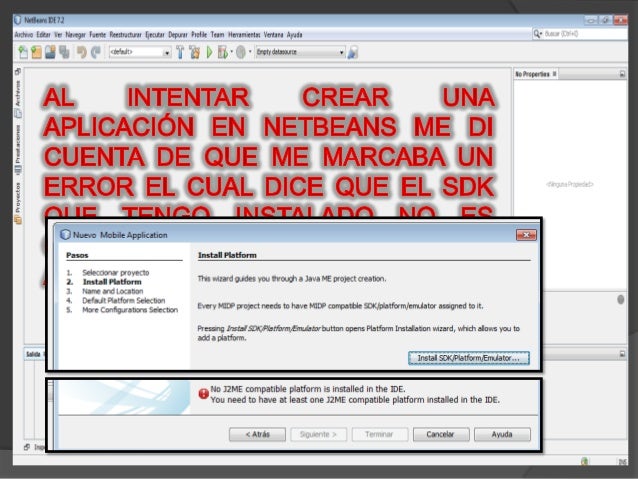Open the Empty datasource dropdown

[341, 52]
